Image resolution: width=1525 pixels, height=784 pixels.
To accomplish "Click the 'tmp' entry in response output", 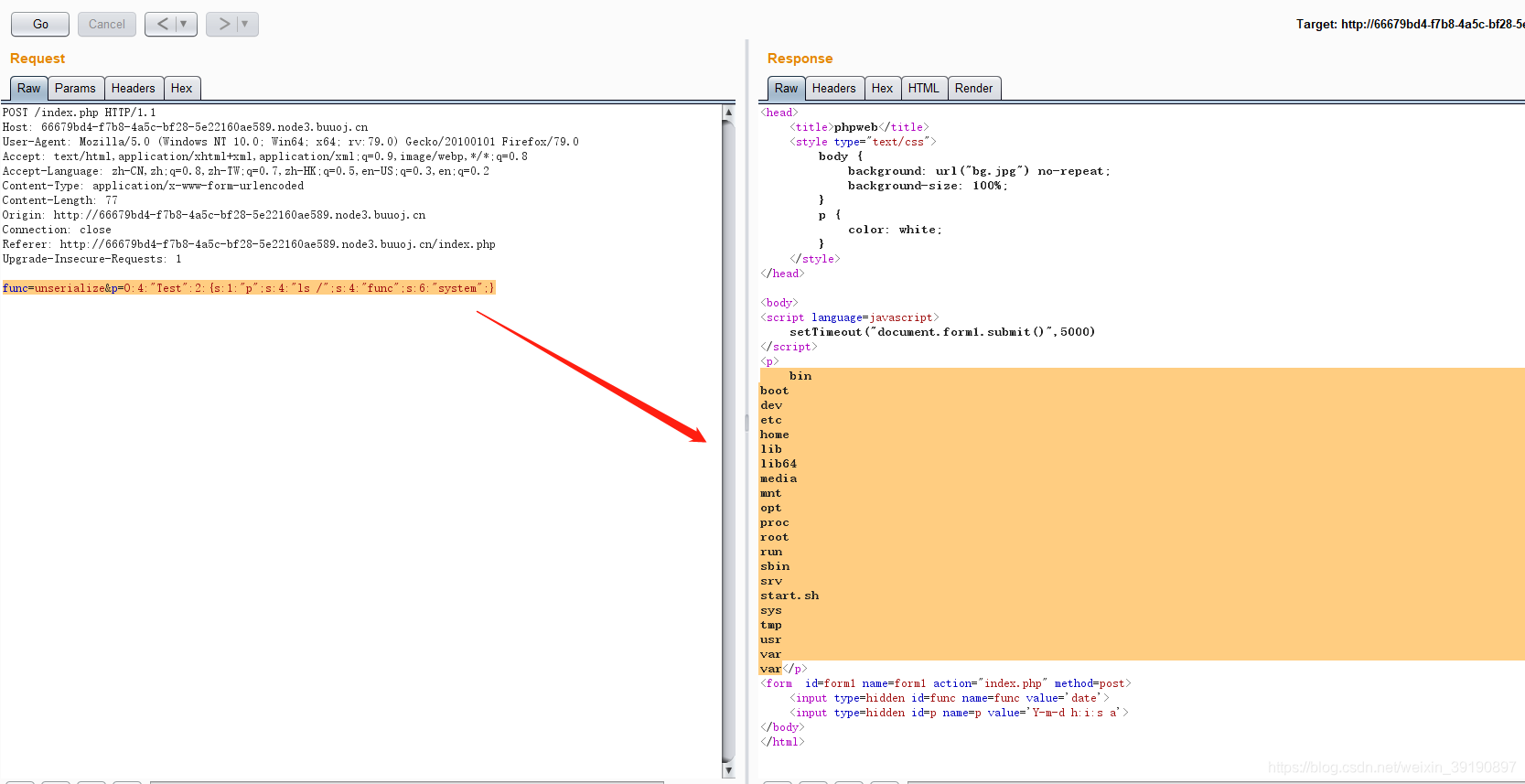I will [x=771, y=625].
